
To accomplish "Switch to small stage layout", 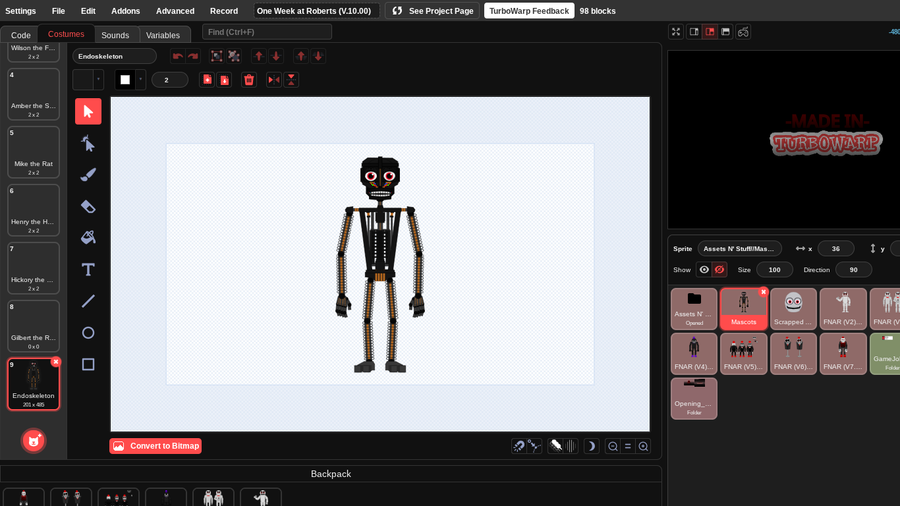I will tap(694, 32).
